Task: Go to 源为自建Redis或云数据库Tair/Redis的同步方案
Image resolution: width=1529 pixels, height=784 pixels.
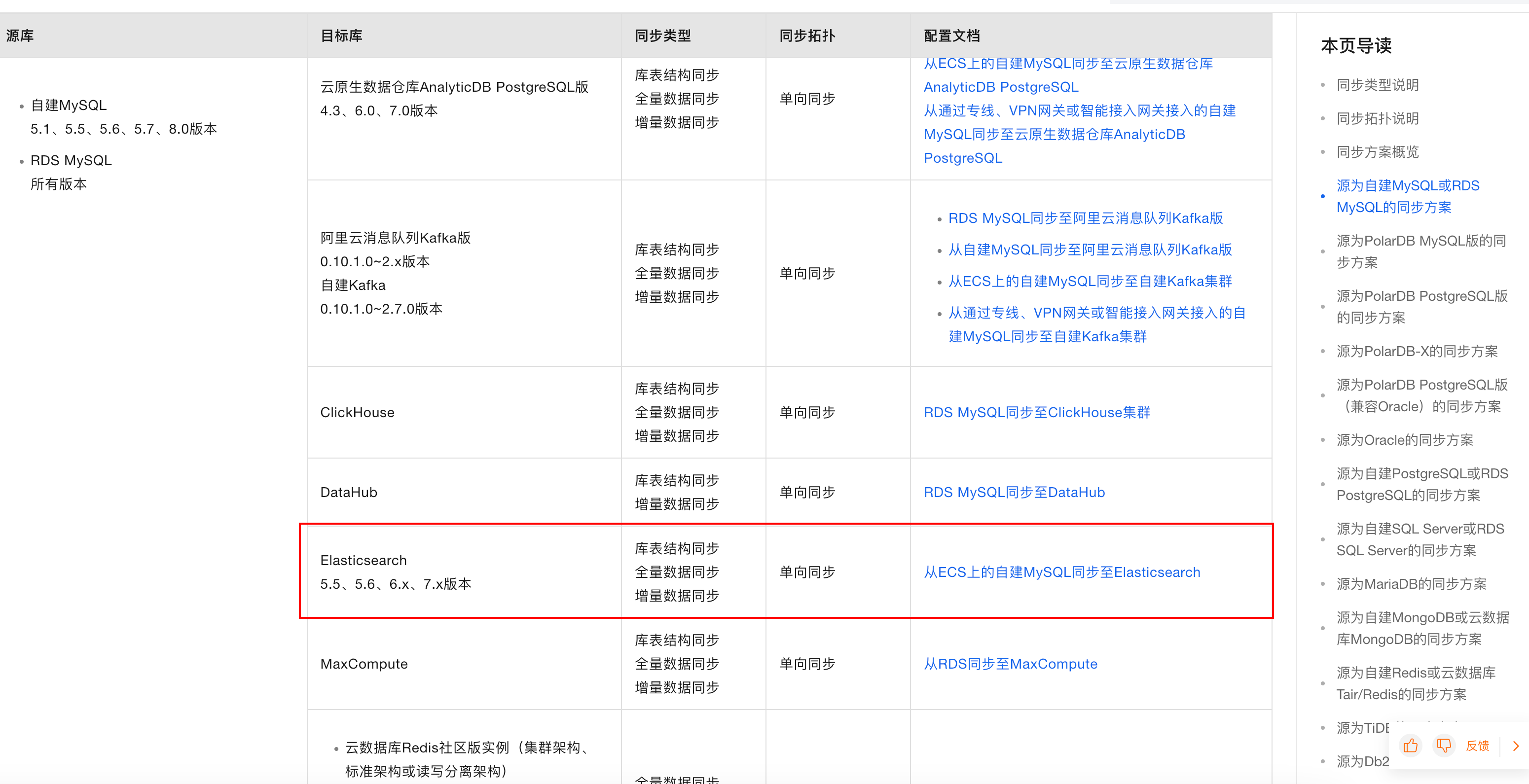Action: click(1416, 684)
